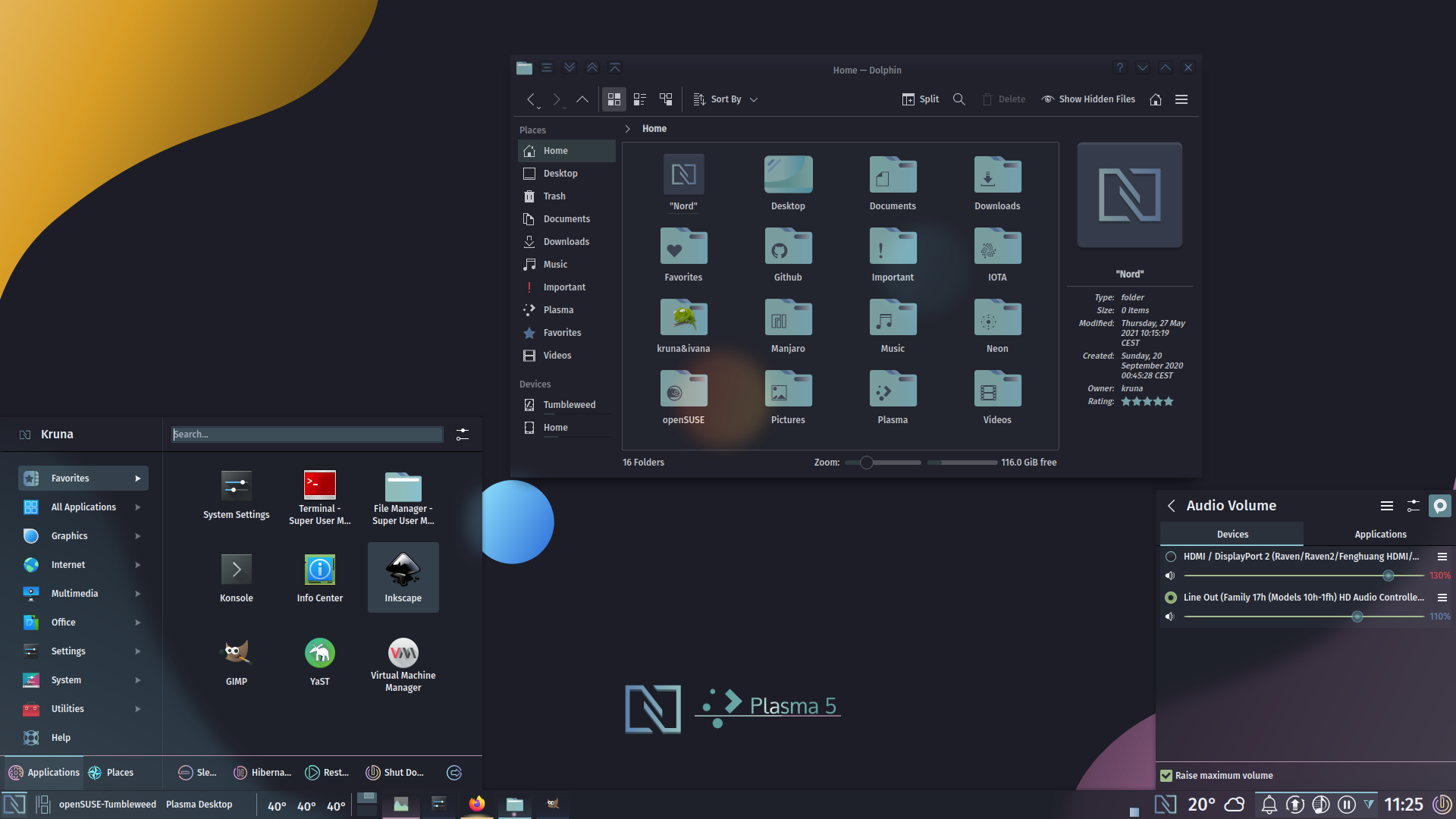Open the Sort By dropdown
This screenshot has height=819, width=1456.
(726, 99)
